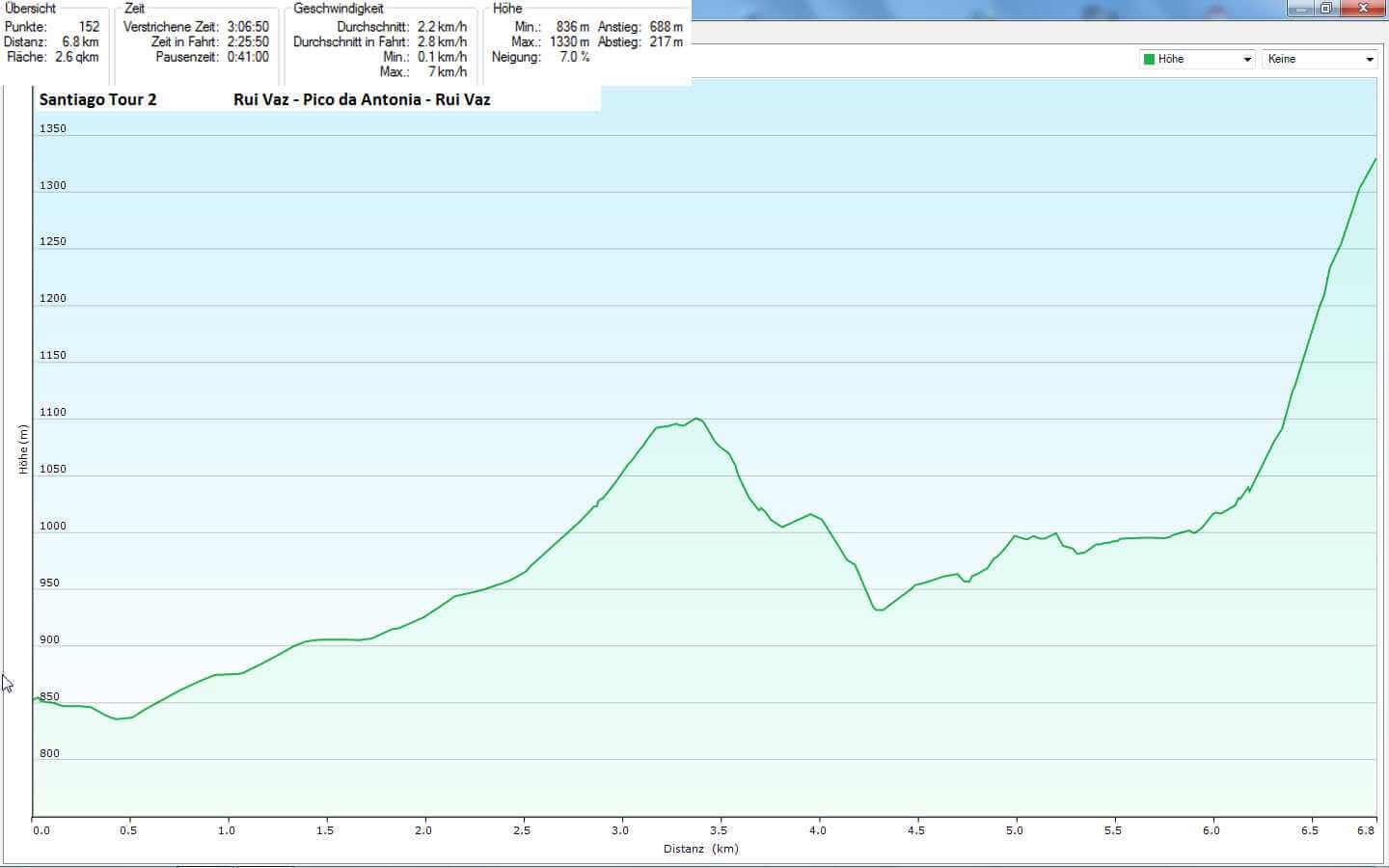Click the 6.8 x-axis tick label

1365,830
